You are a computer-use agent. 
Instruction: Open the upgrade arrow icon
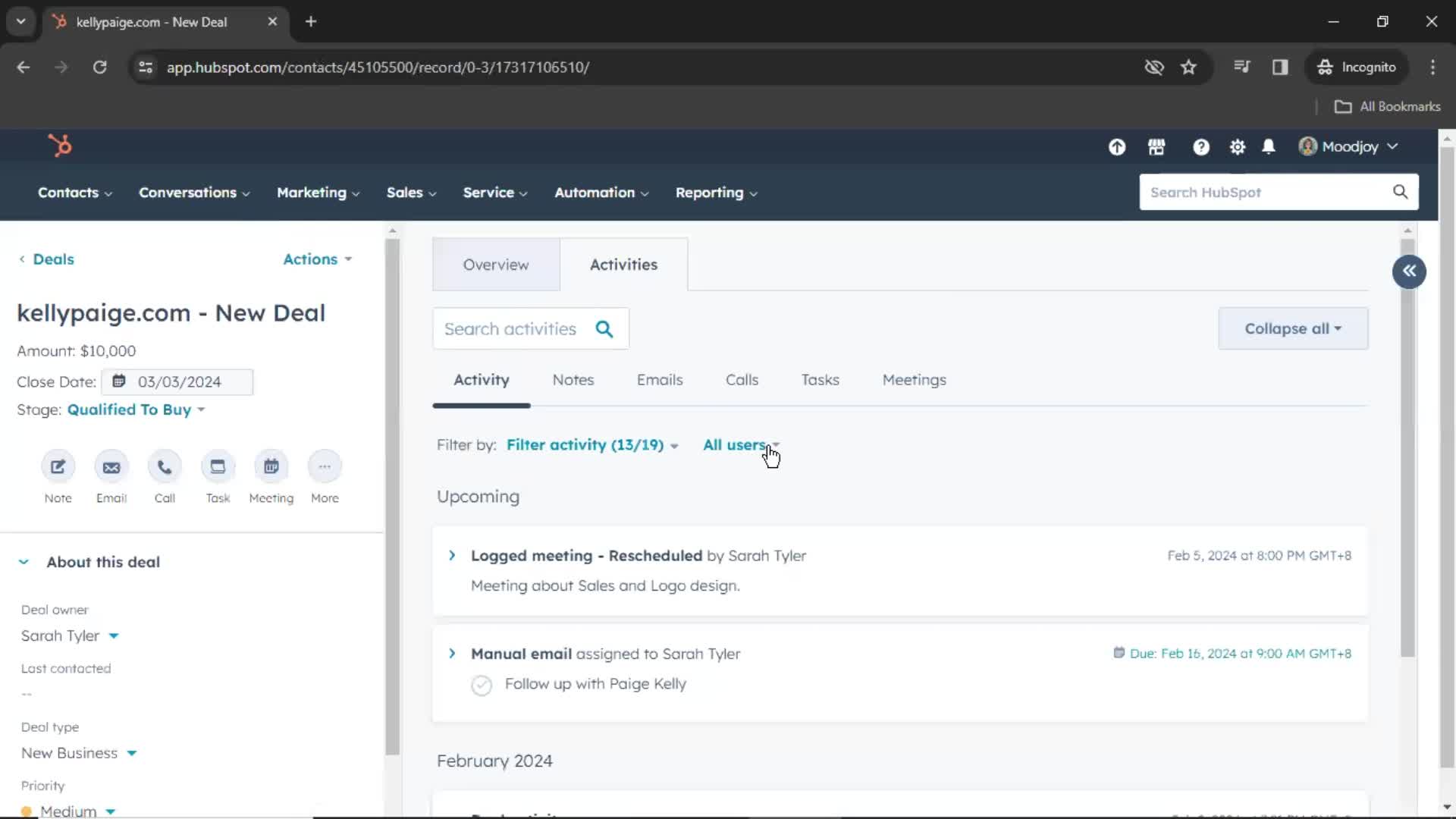[1116, 147]
